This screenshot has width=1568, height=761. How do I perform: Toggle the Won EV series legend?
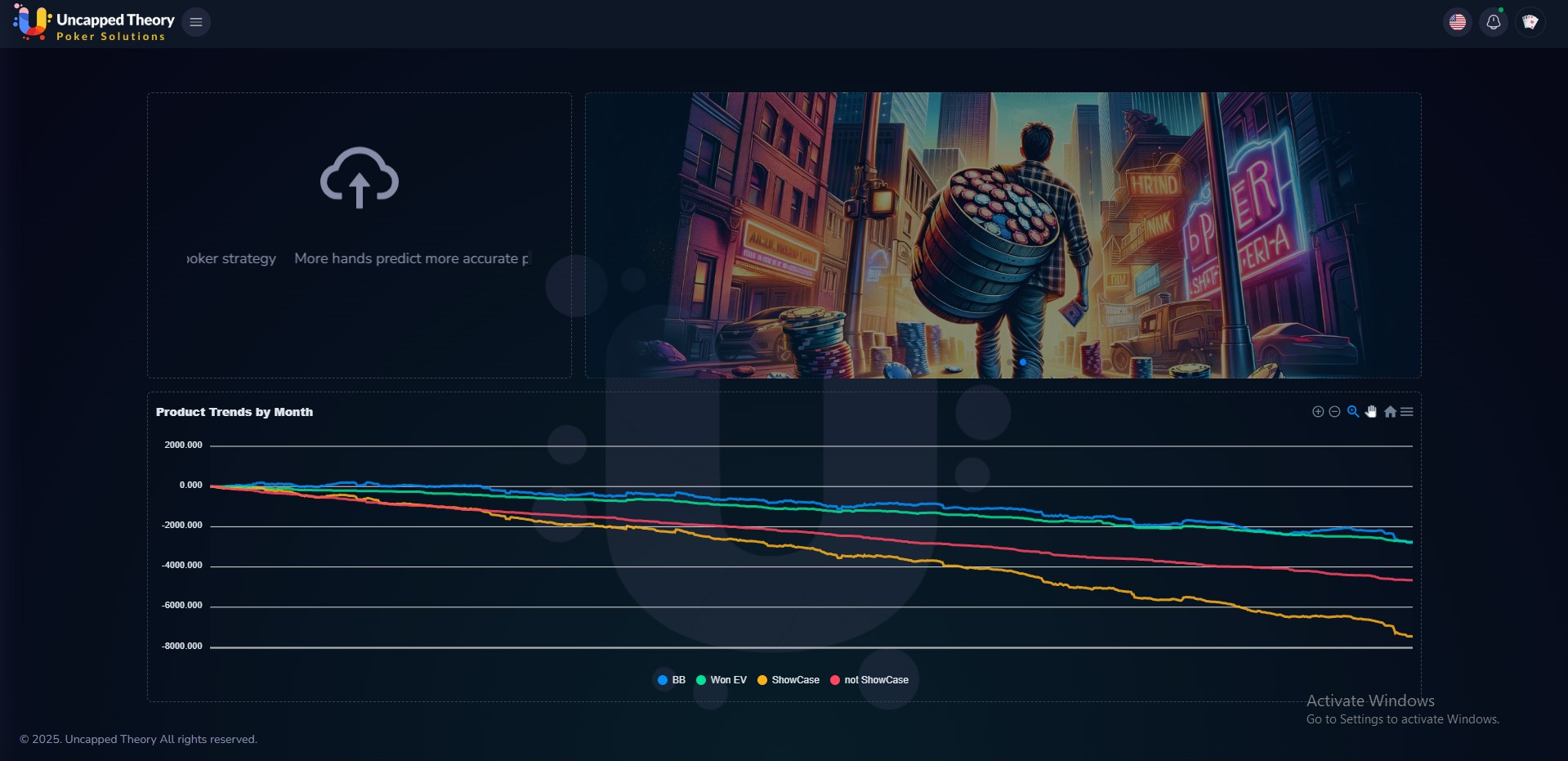point(721,680)
